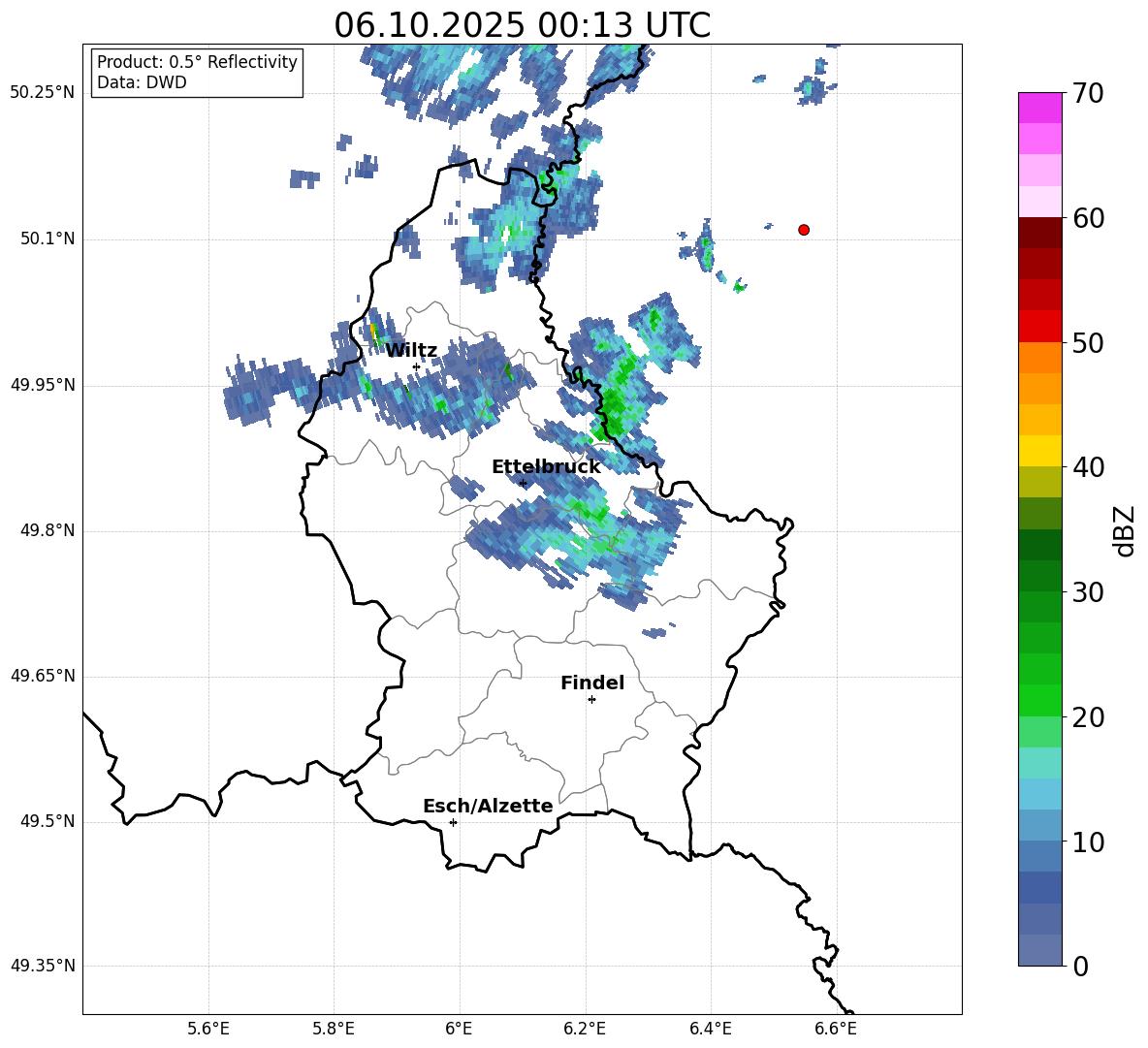
Task: Click the 60 colorbar tick label
Action: click(1088, 218)
